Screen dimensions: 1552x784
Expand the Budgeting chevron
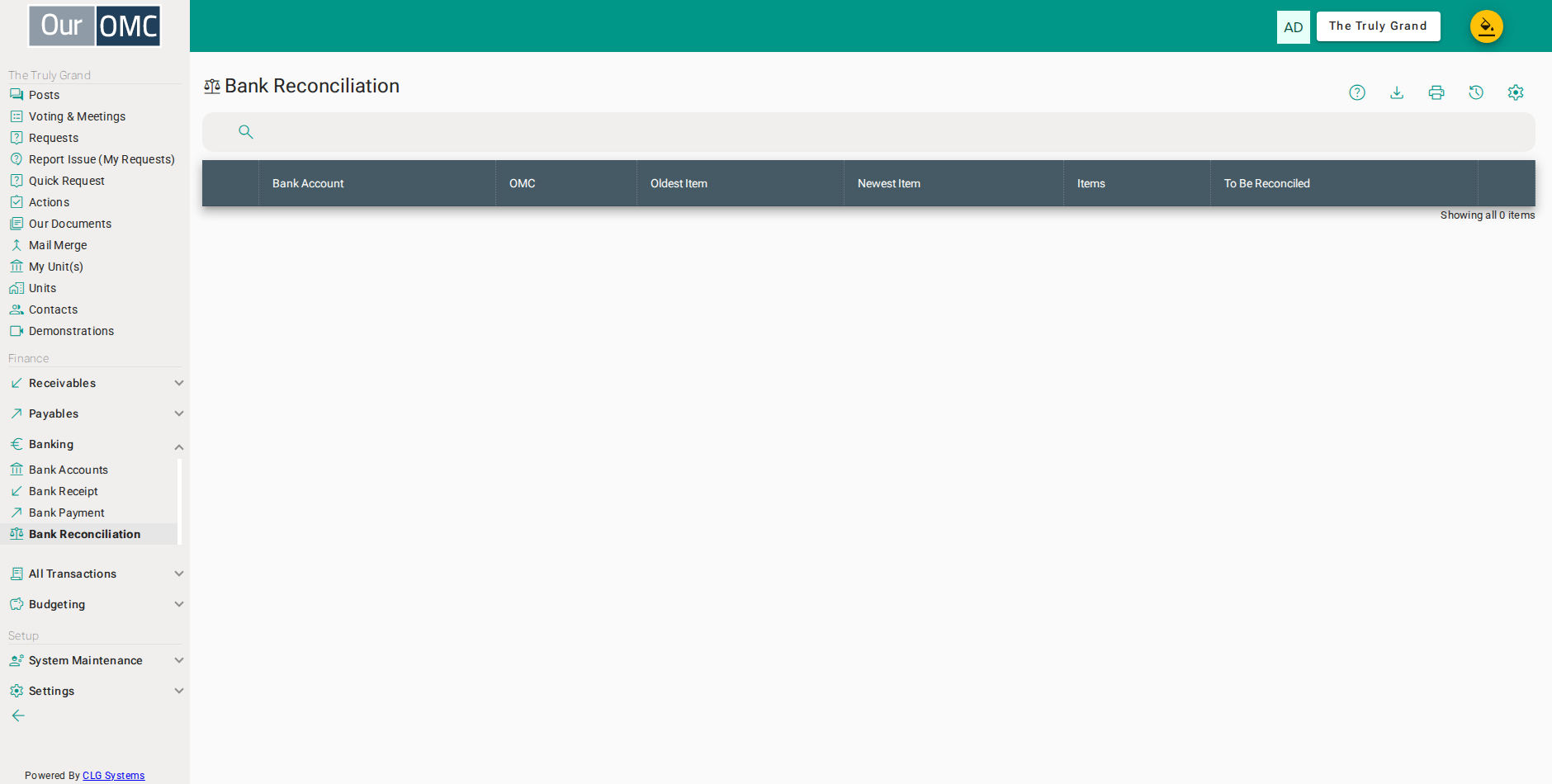click(179, 604)
